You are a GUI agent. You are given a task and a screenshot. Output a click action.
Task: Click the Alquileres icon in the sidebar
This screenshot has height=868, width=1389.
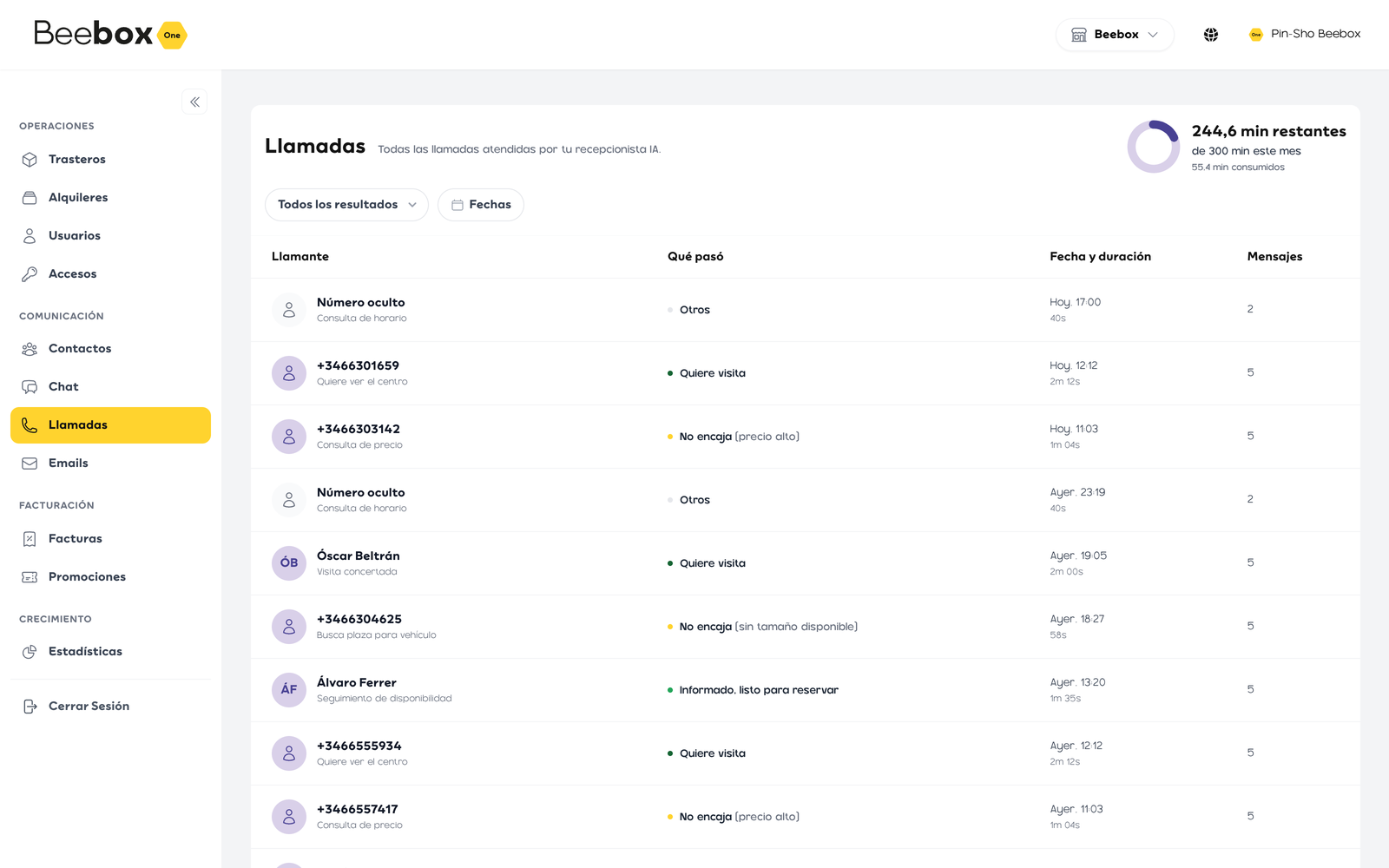tap(30, 198)
